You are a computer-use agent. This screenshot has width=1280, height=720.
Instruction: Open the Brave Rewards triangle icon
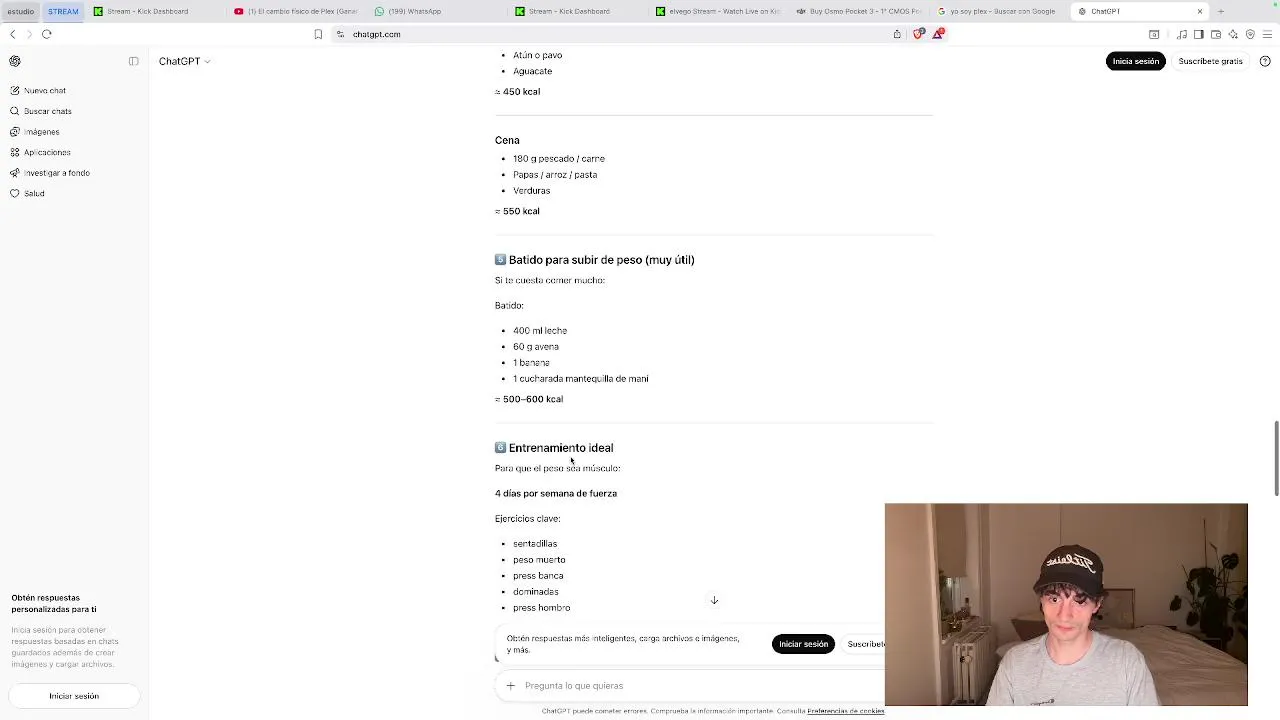938,34
